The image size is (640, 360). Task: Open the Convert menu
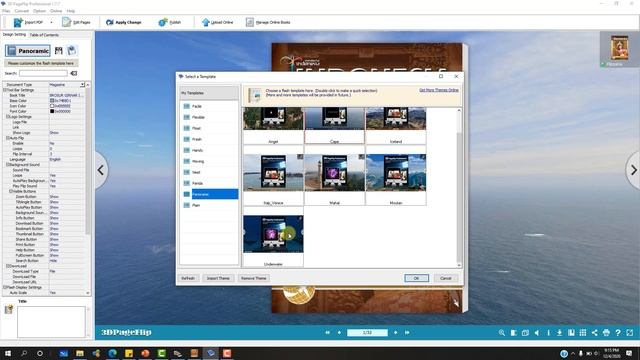[x=22, y=11]
